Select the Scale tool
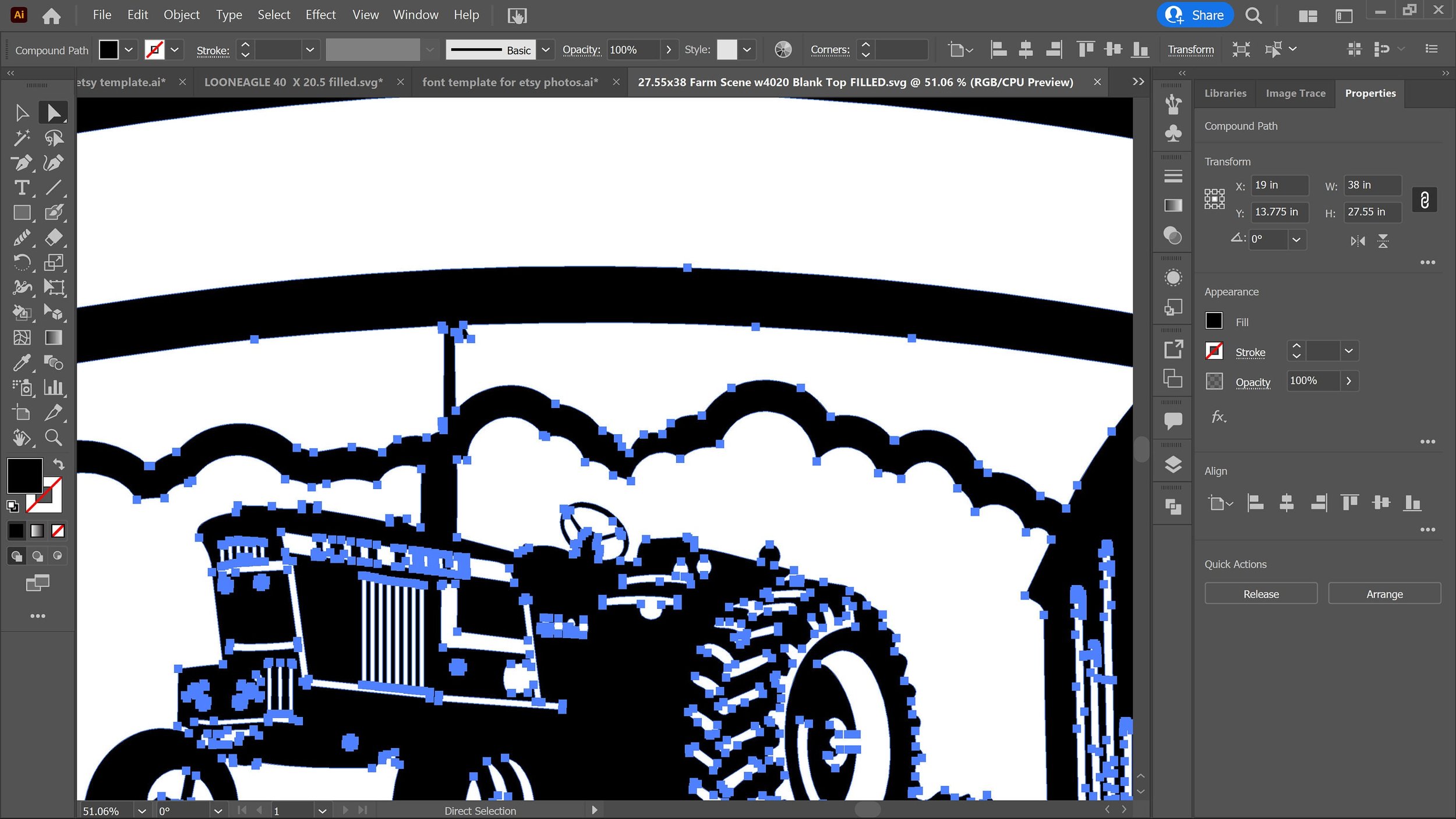Image resolution: width=1456 pixels, height=819 pixels. point(53,263)
